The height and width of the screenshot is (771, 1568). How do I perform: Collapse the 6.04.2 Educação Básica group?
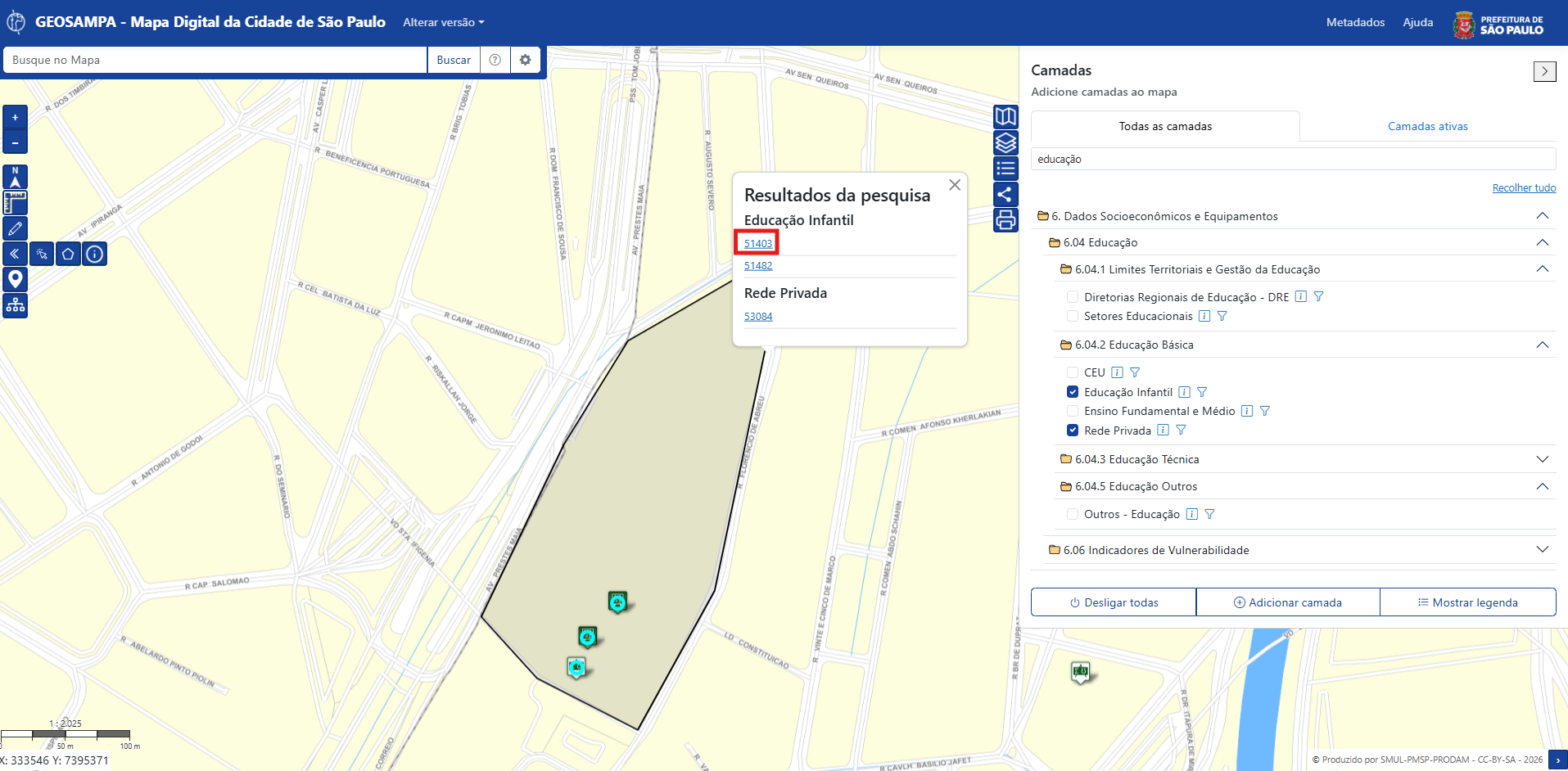point(1543,345)
